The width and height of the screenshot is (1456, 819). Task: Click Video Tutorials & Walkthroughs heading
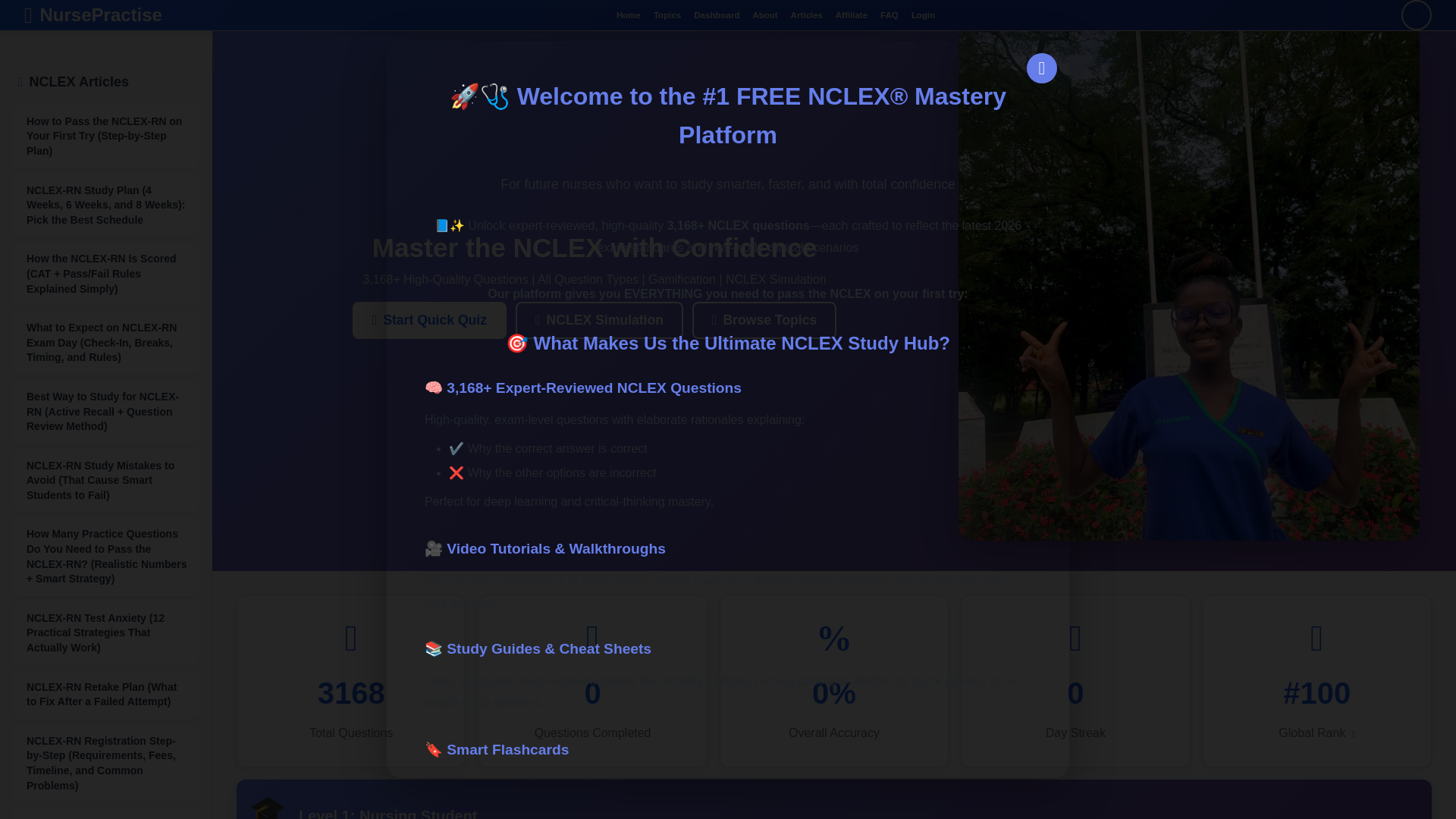(545, 549)
